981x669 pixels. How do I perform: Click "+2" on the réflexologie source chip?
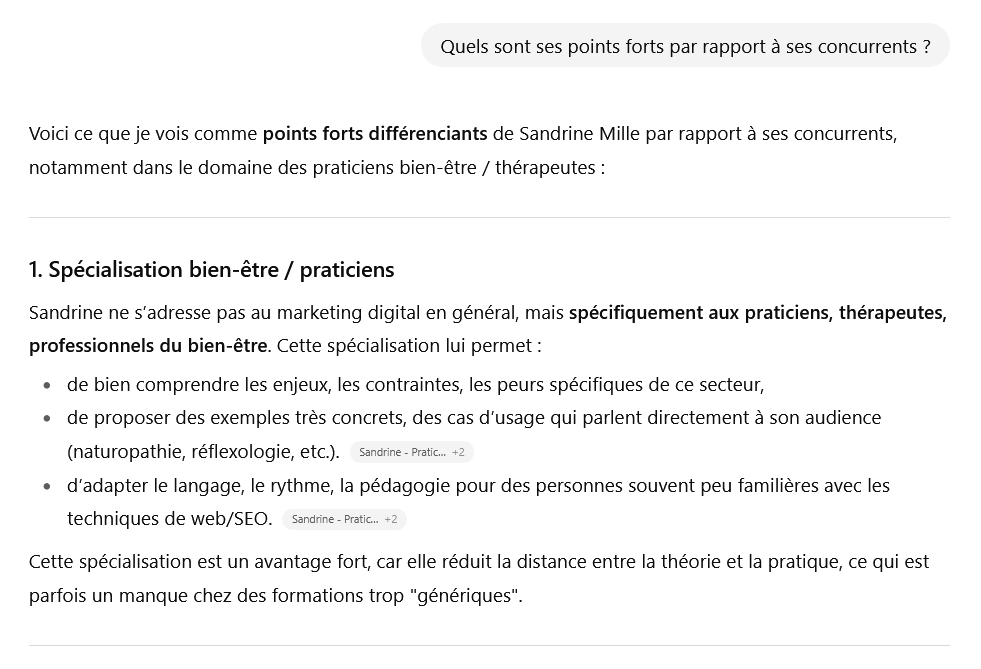click(458, 452)
